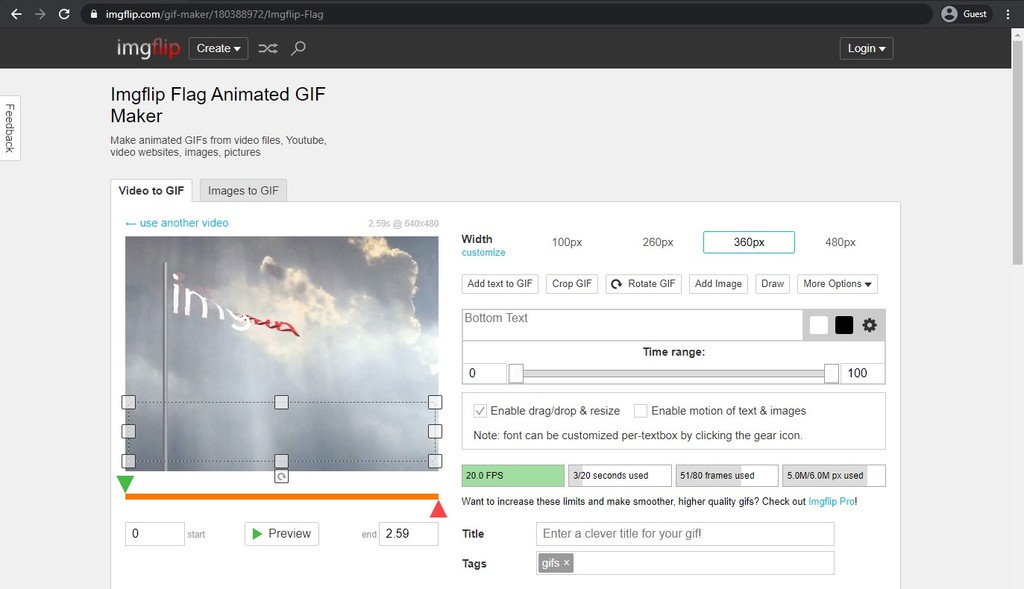Disable drag/drop & resize
The height and width of the screenshot is (589, 1024).
pos(478,410)
